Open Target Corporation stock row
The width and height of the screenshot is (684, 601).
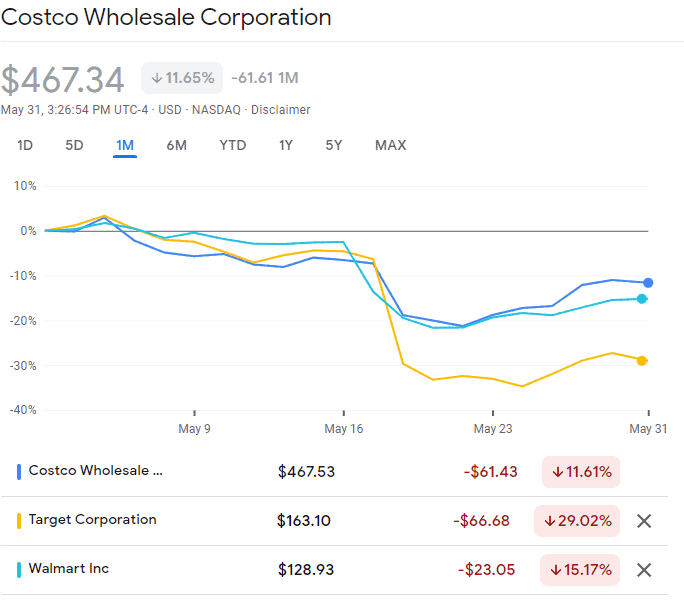[x=92, y=520]
